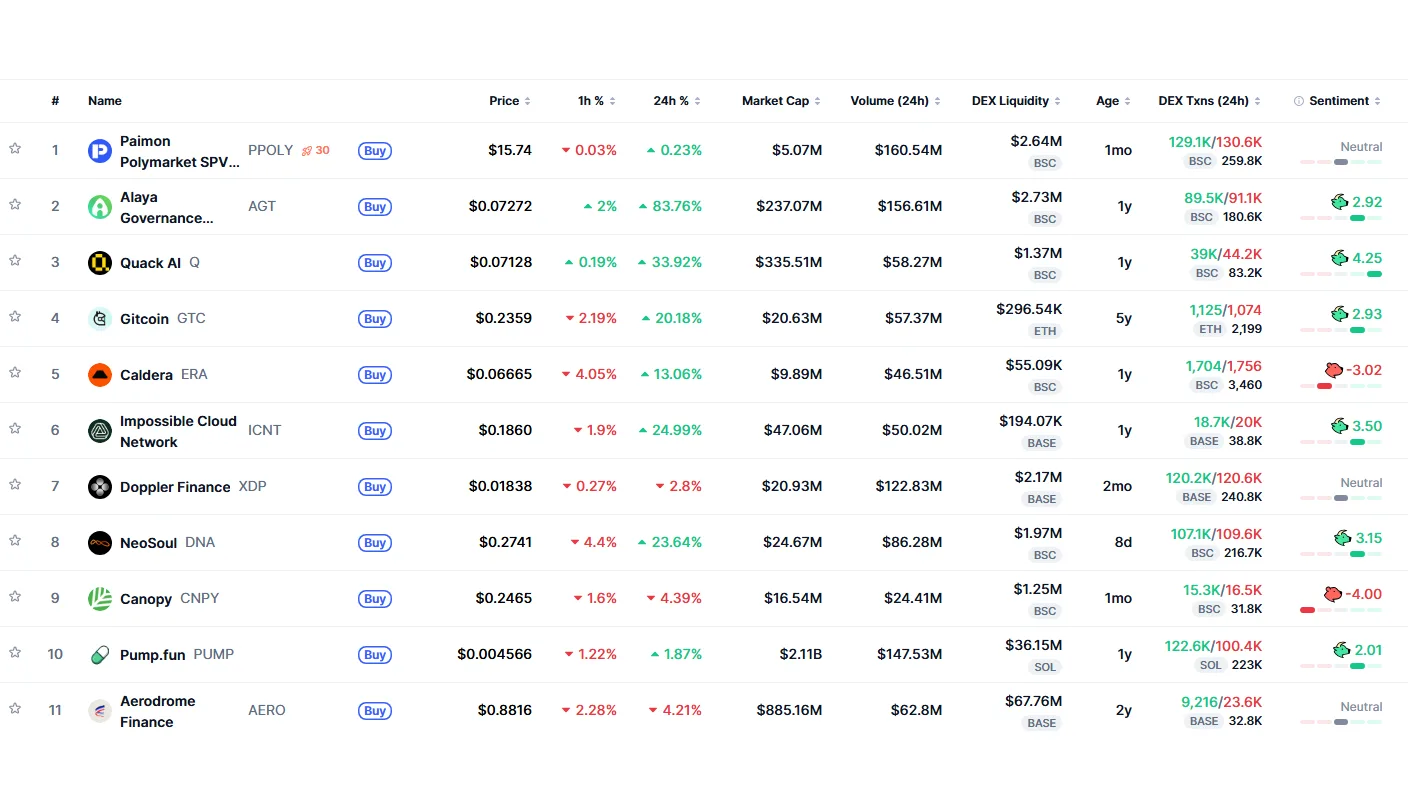Image resolution: width=1424 pixels, height=801 pixels.
Task: Click the $2.11B market cap for Pump.fun
Action: coord(801,655)
